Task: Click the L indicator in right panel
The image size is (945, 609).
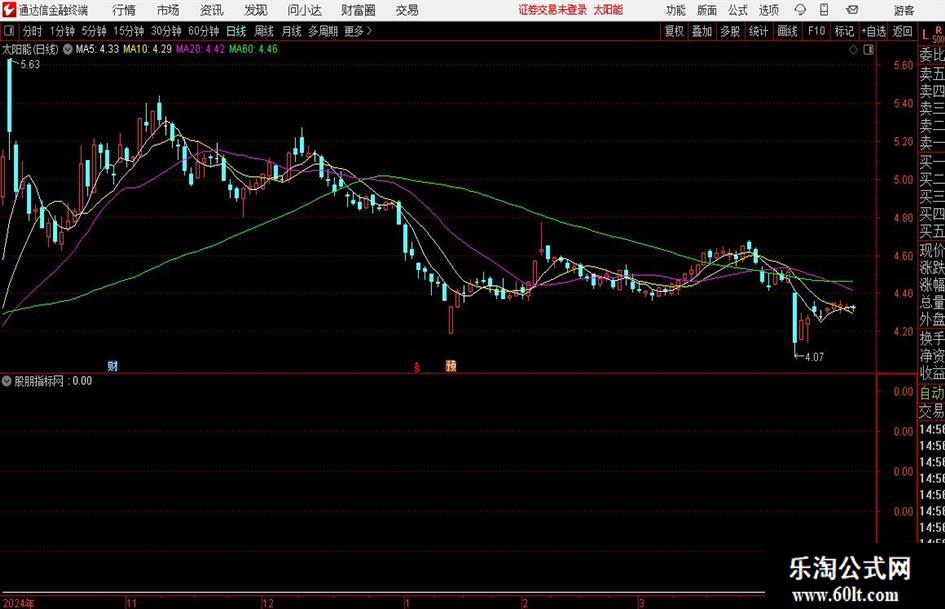Action: [925, 35]
